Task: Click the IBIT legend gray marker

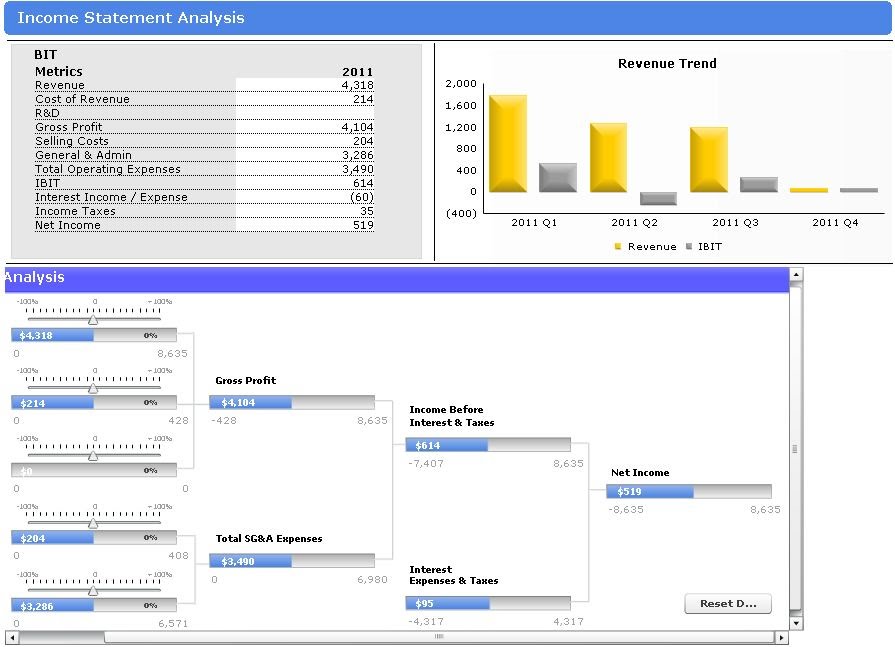Action: pyautogui.click(x=689, y=246)
